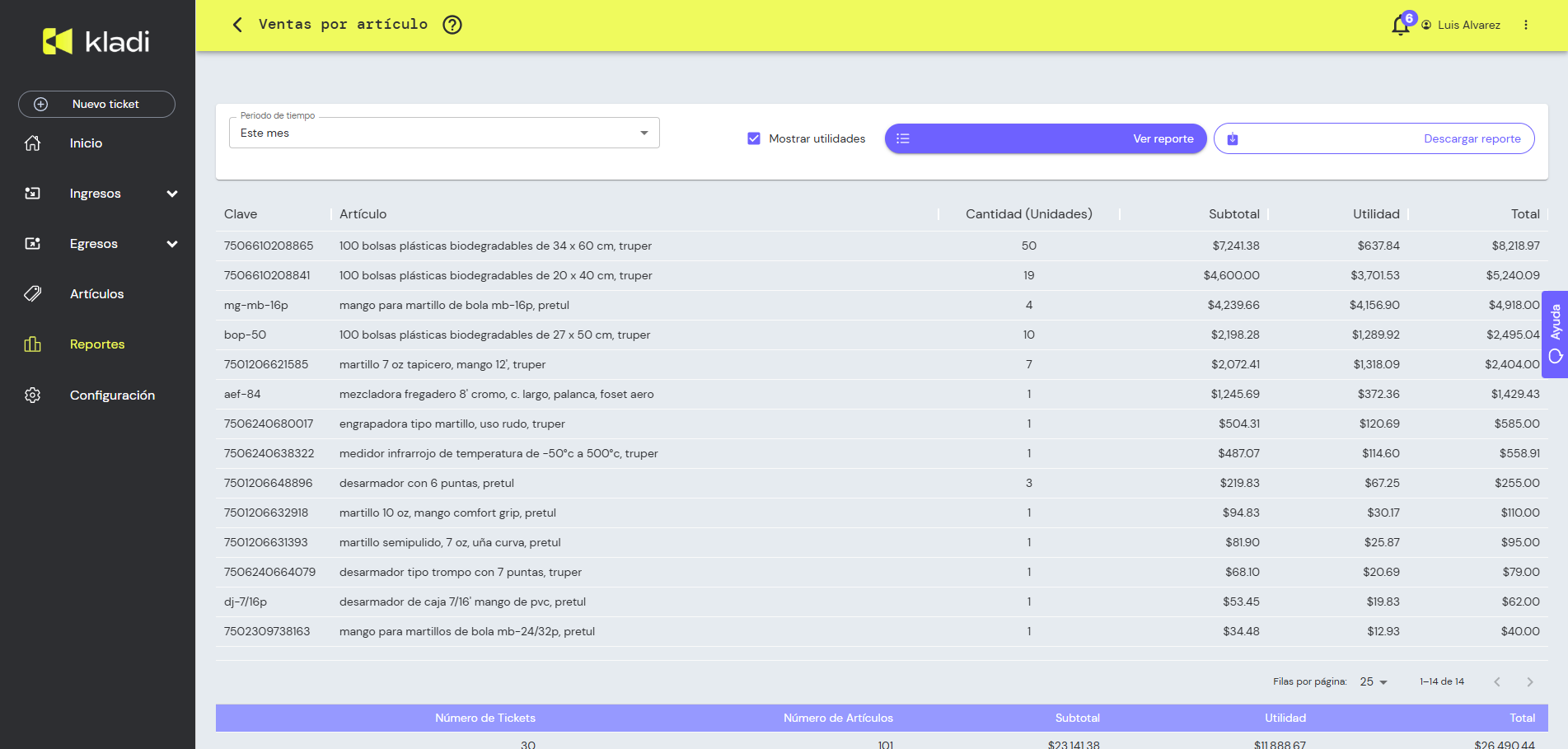Image resolution: width=1568 pixels, height=749 pixels.
Task: Open Artículos menu item
Action: coord(97,294)
